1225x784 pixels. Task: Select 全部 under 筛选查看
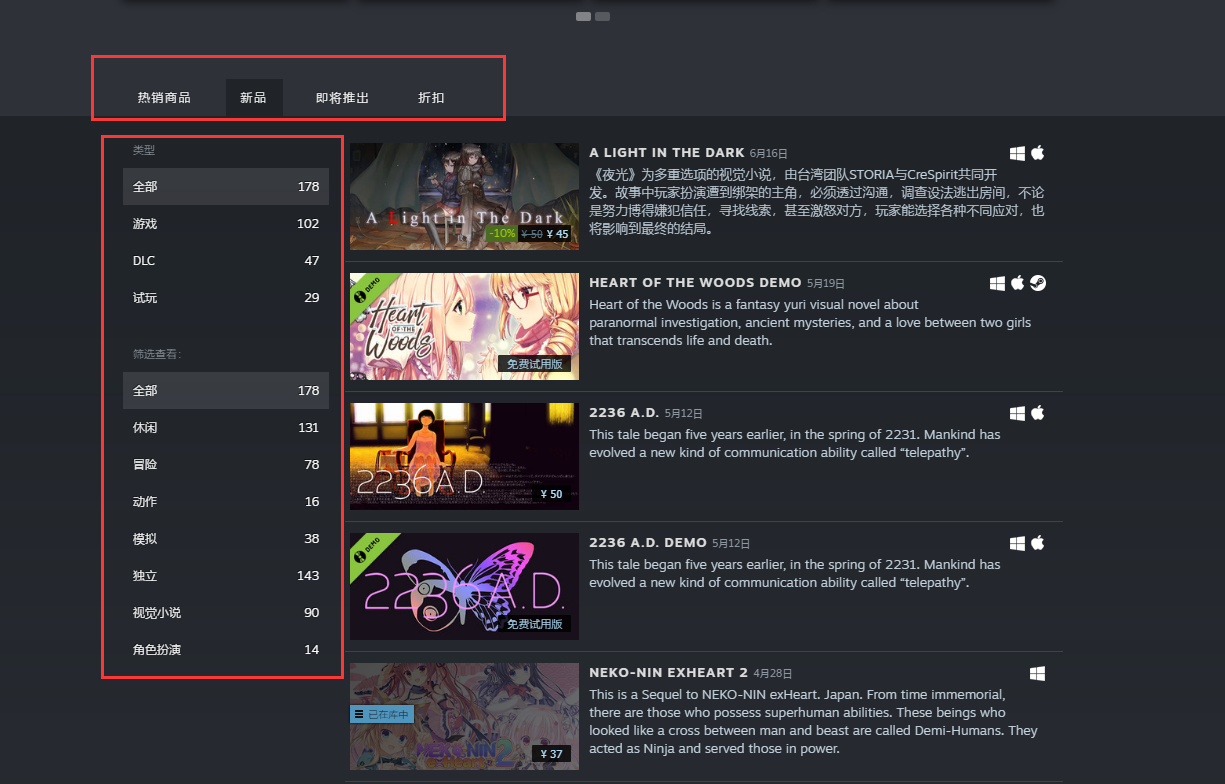click(226, 391)
